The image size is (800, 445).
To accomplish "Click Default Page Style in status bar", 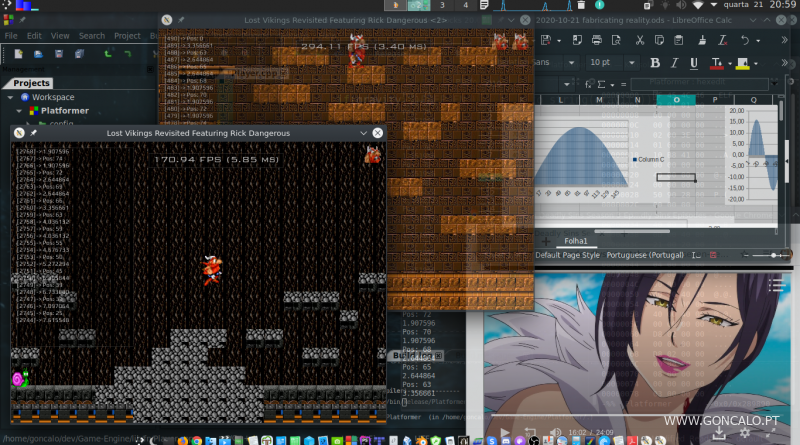I will (567, 255).
